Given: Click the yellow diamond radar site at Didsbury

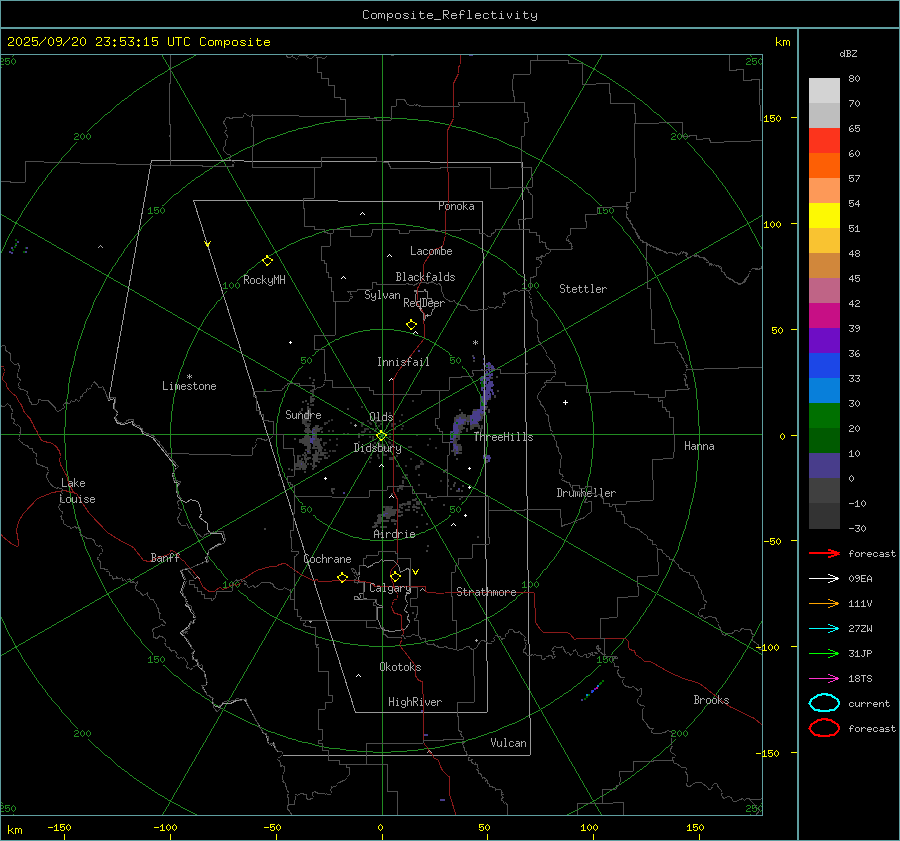Looking at the screenshot, I should pyautogui.click(x=381, y=435).
